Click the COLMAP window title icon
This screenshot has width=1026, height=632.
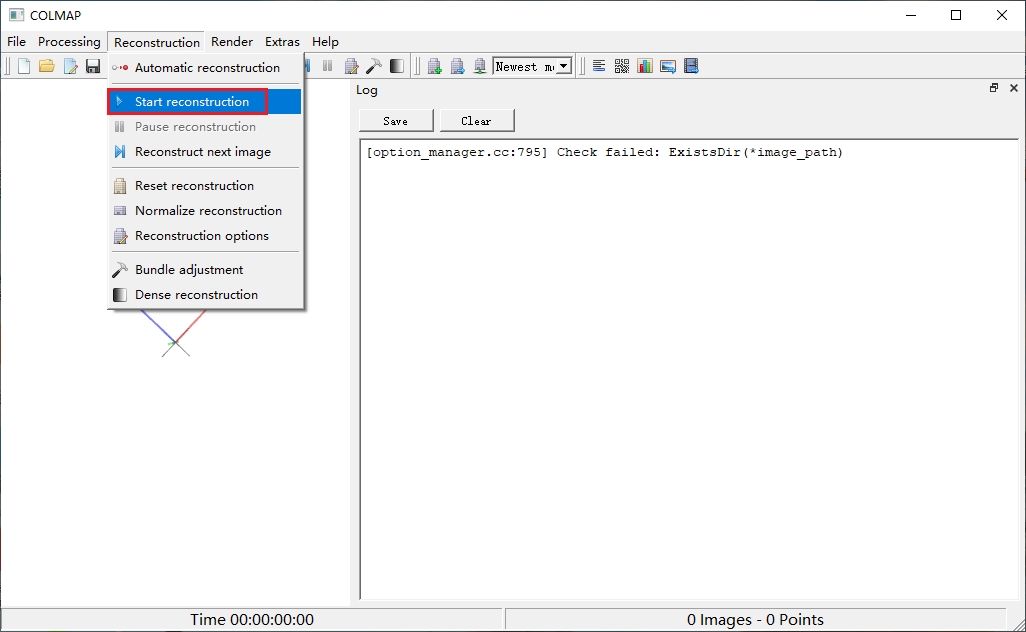coord(16,15)
